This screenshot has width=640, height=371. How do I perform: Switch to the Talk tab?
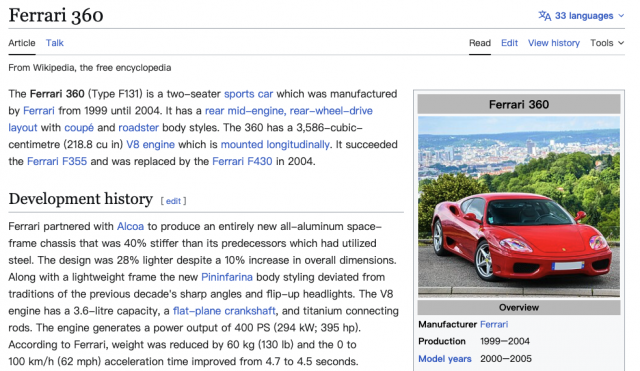tap(54, 43)
